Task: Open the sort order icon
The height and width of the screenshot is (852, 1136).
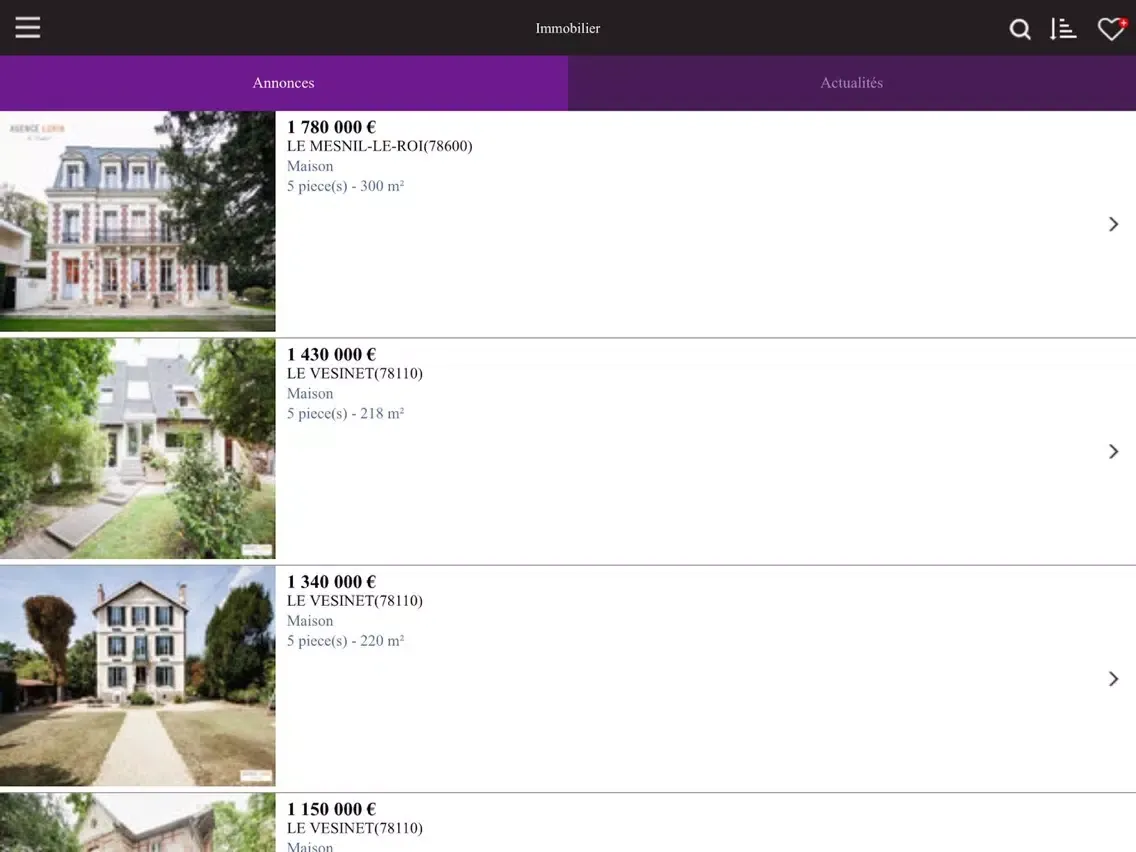Action: point(1063,29)
